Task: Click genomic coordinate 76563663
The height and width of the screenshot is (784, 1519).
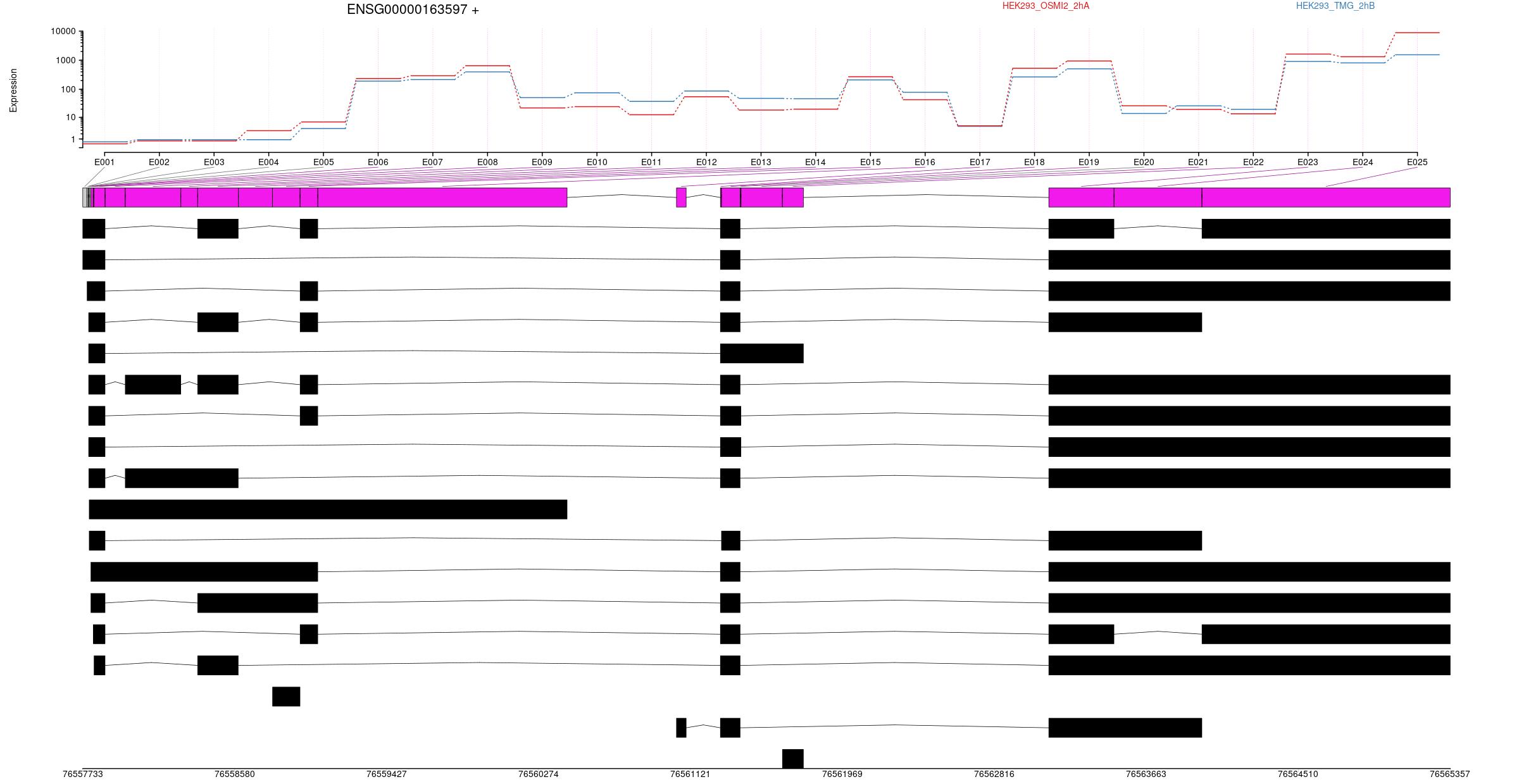Action: [x=1146, y=774]
